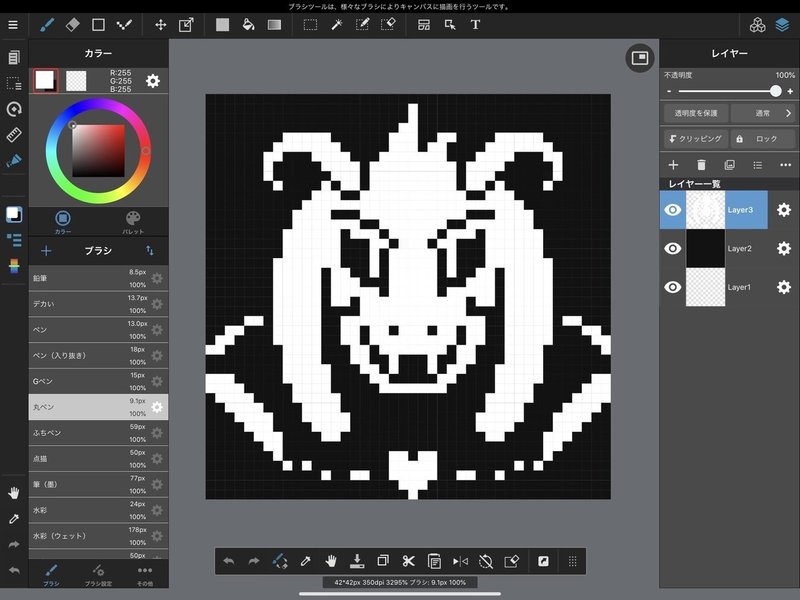Select the Fill rectangle tool
The width and height of the screenshot is (800, 600).
click(x=222, y=24)
